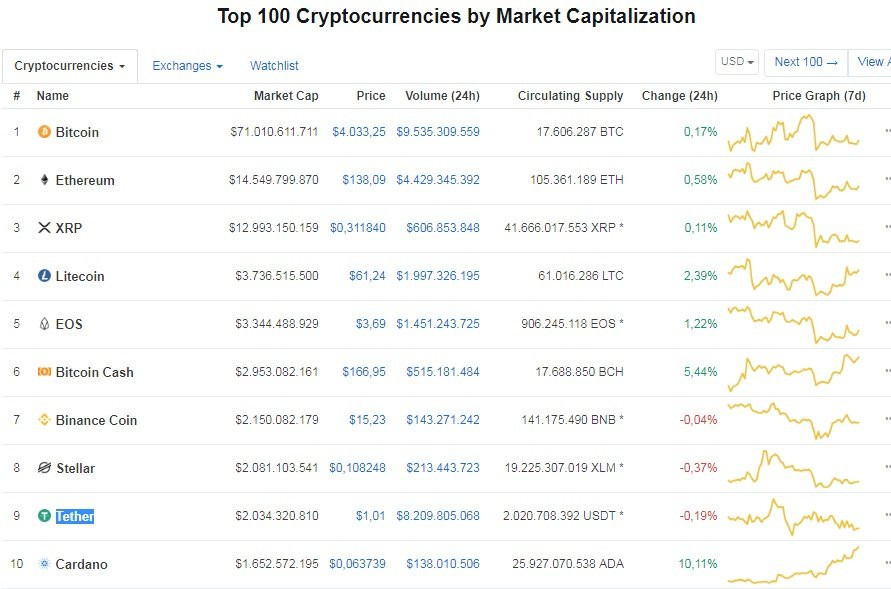Sort table by Market Cap column
The height and width of the screenshot is (589, 891).
tap(286, 96)
